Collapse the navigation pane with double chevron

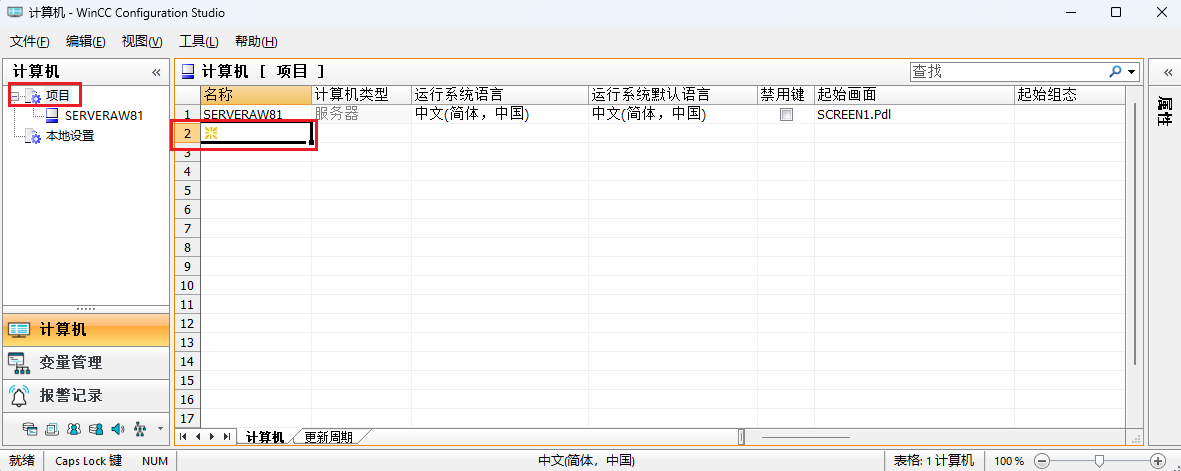tap(157, 72)
